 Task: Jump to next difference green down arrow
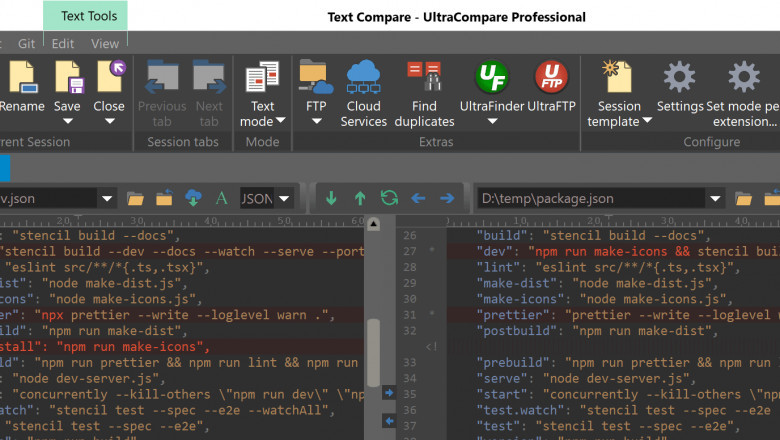(x=331, y=198)
